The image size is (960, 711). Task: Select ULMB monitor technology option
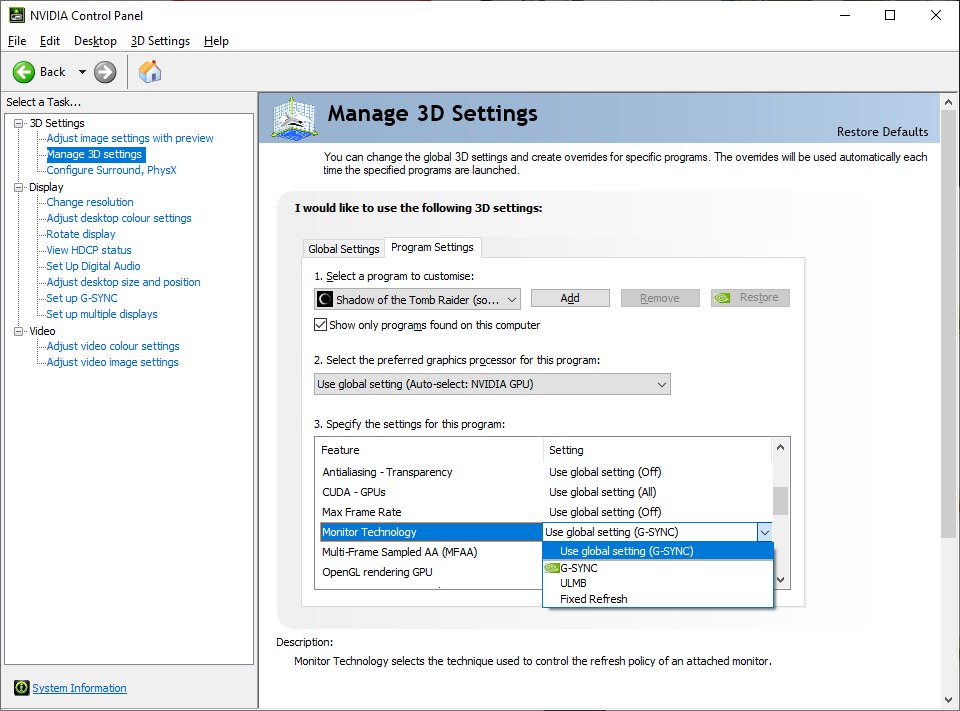click(x=658, y=583)
